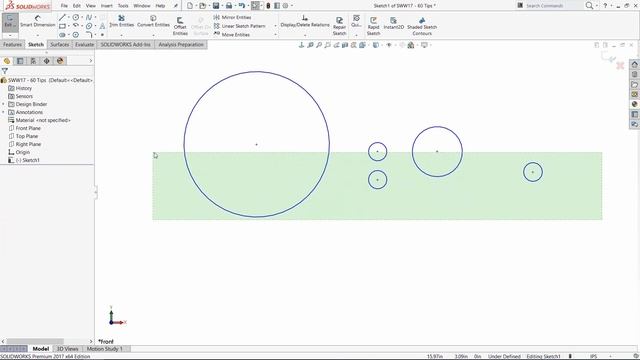Toggle Shaded Sketch Contours
Viewport: 640px width, 360px height.
tap(422, 26)
